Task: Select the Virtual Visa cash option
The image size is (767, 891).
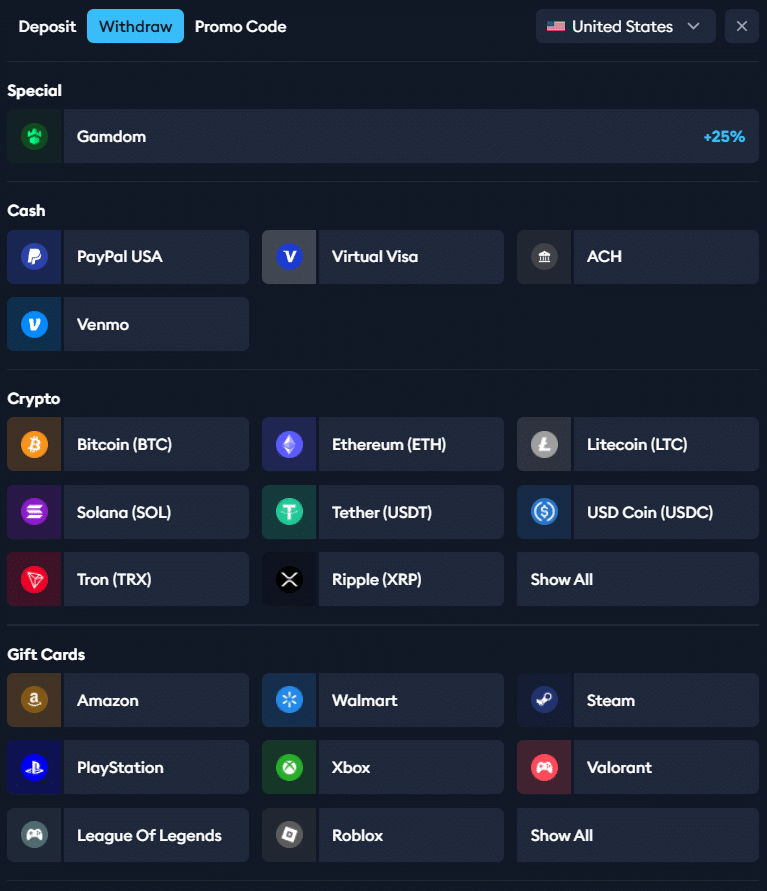Action: coord(382,257)
